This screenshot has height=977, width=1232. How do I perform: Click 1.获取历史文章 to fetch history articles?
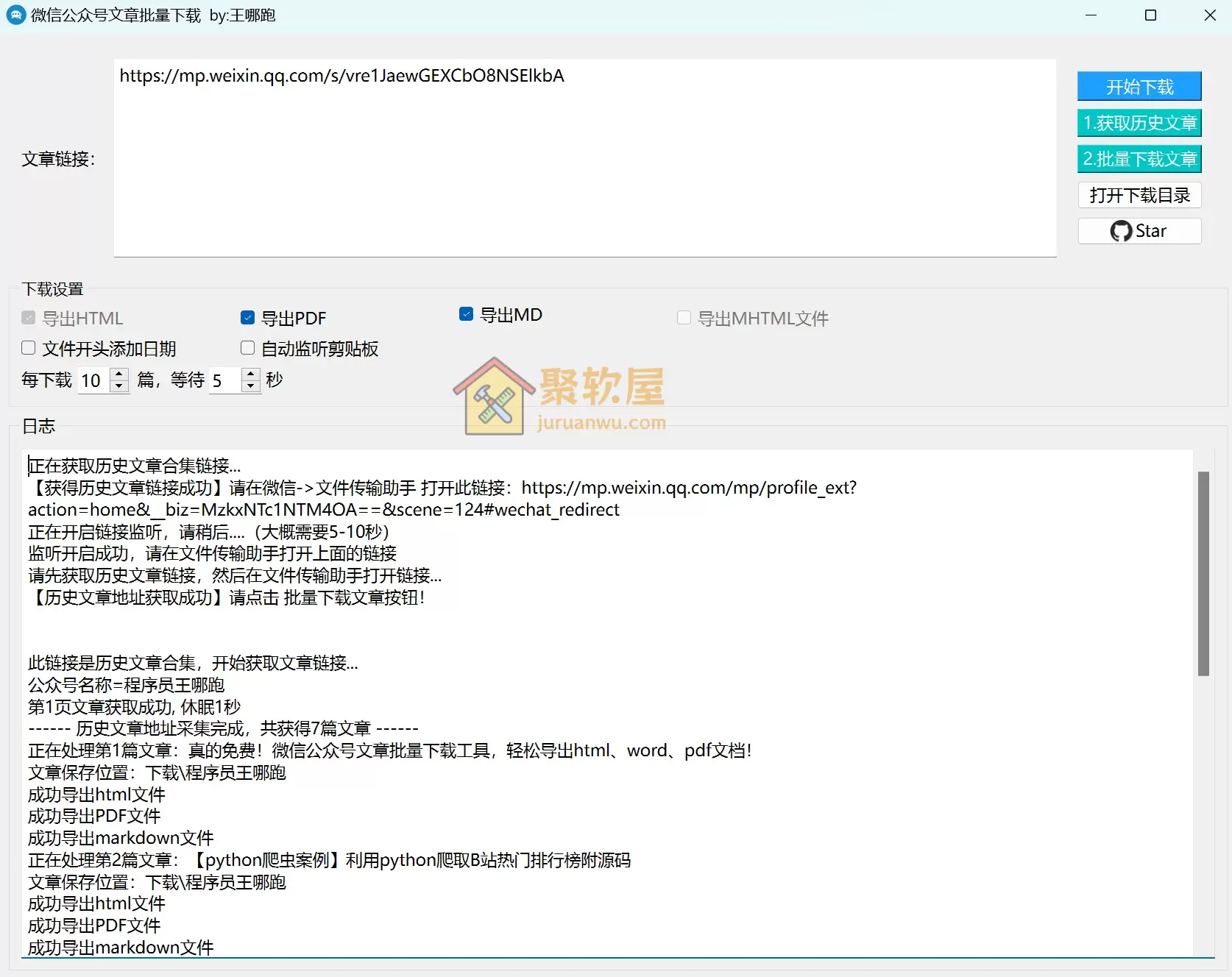(x=1139, y=123)
